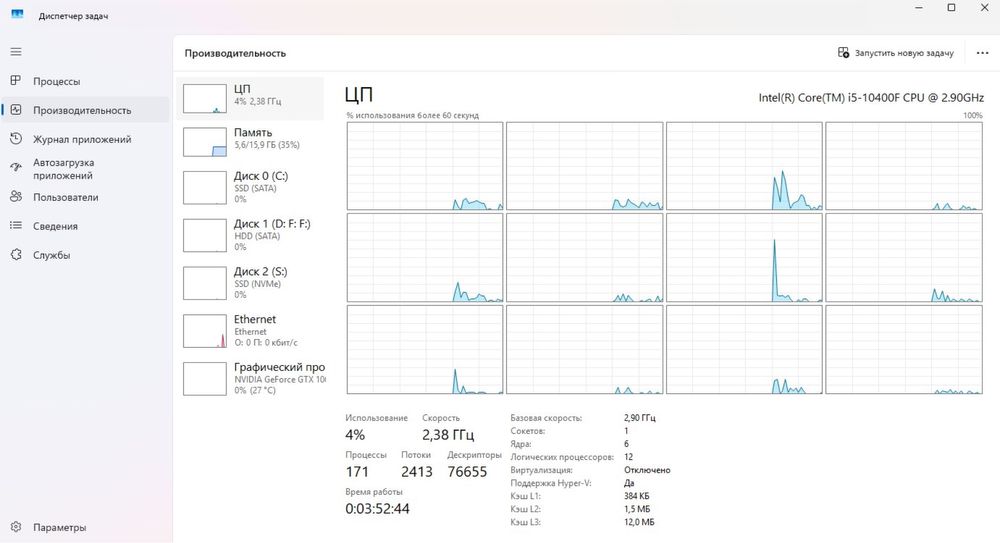Open the Службы page
1000x543 pixels.
pos(52,255)
